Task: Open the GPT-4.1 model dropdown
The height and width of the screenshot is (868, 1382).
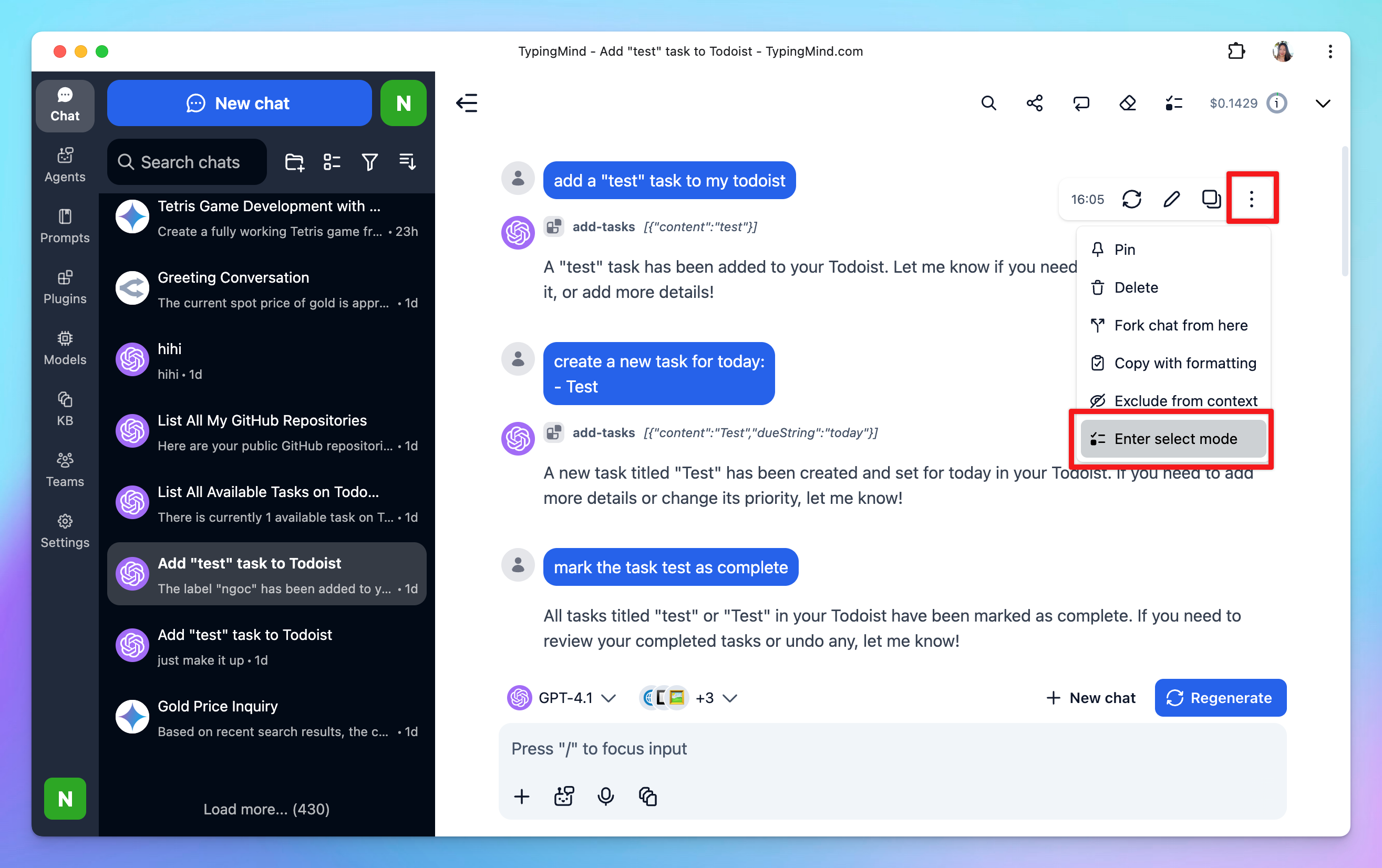Action: 562,698
